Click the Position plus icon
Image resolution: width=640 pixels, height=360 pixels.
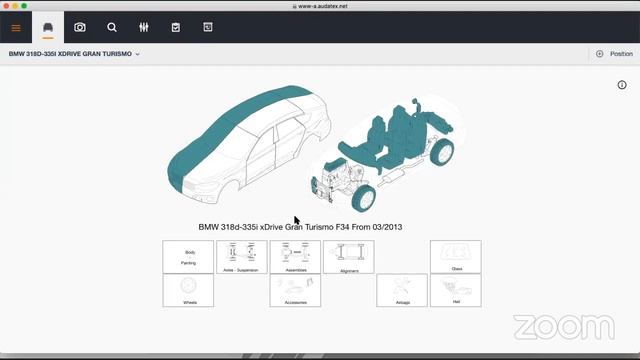coord(600,54)
